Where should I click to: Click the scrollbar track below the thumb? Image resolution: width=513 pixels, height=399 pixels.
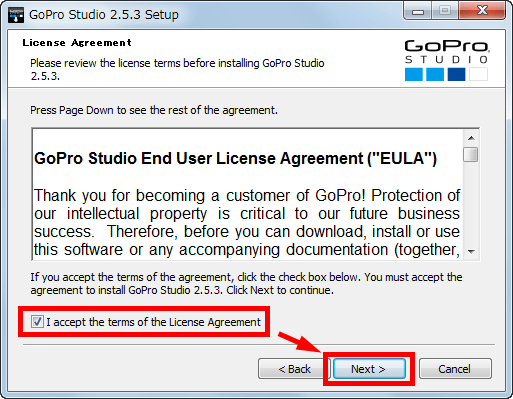(x=471, y=203)
